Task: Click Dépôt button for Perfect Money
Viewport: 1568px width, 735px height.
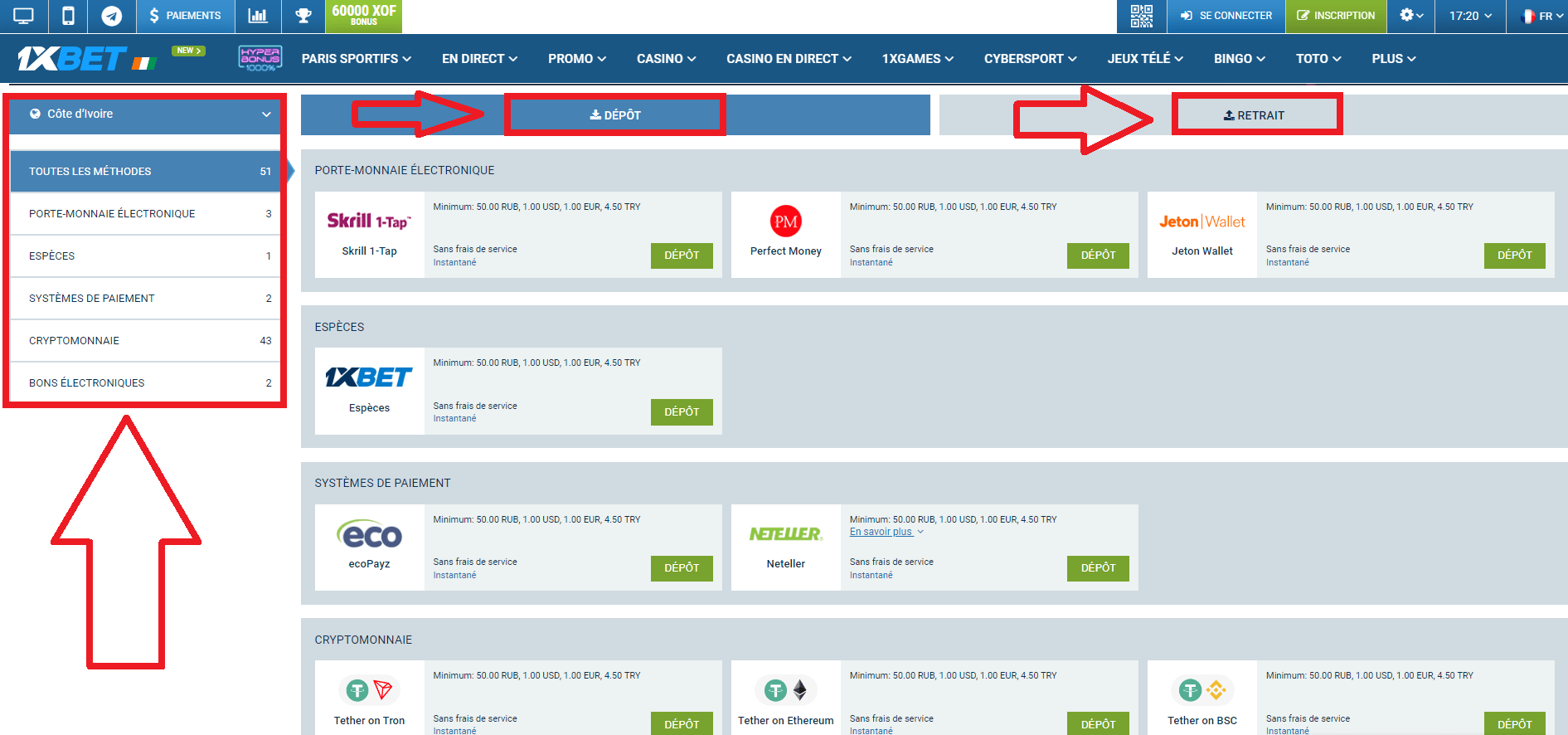Action: click(x=1098, y=256)
